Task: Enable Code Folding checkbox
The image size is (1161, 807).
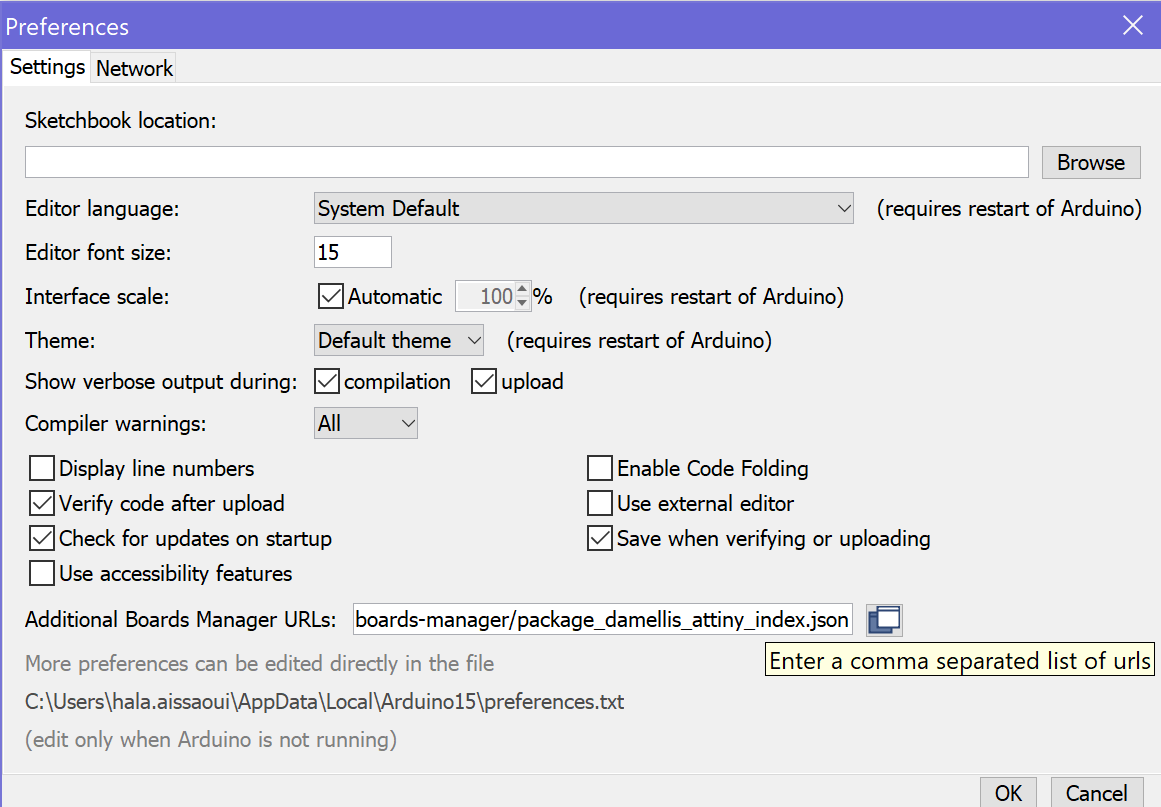Action: pos(600,469)
